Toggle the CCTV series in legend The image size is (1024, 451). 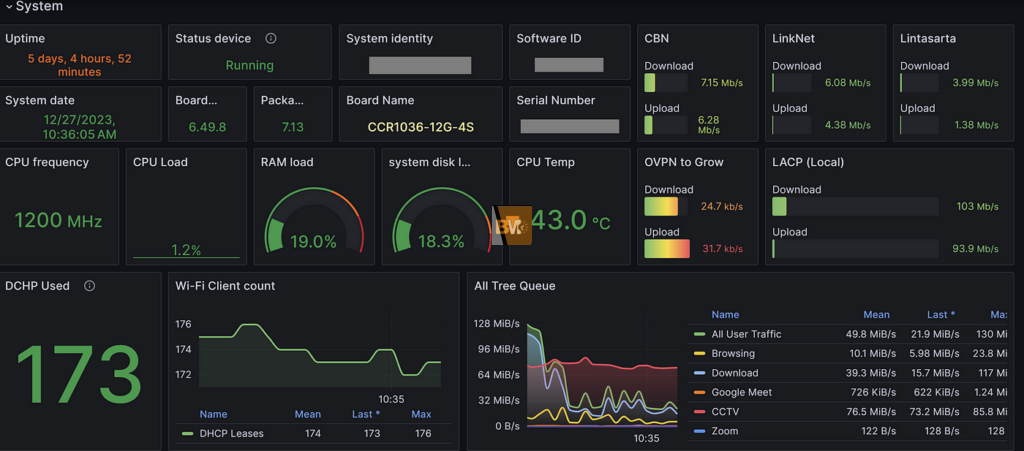pyautogui.click(x=724, y=411)
